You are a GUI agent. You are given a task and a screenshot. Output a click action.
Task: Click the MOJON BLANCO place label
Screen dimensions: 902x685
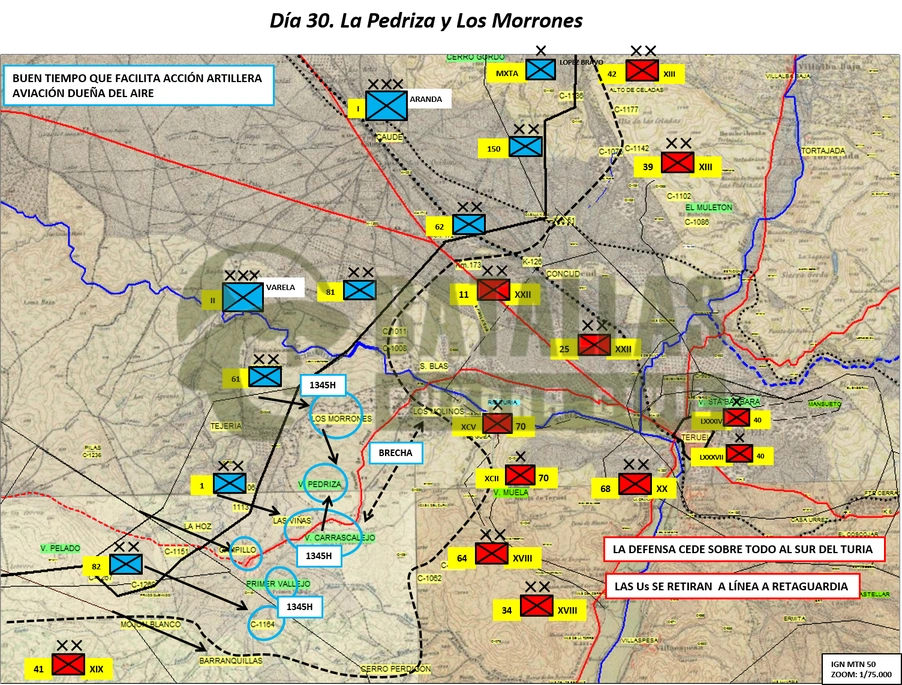(151, 624)
